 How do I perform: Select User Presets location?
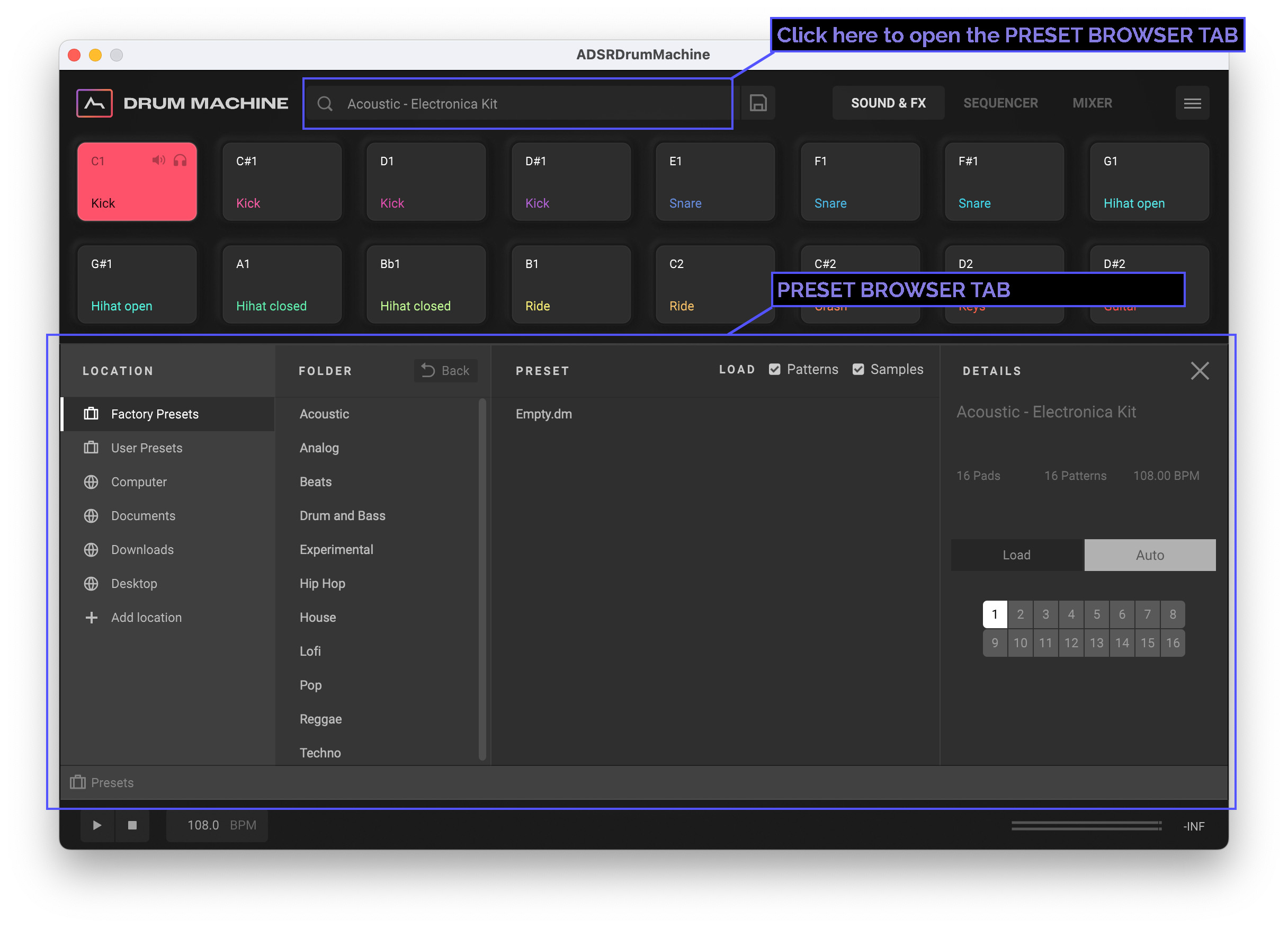click(x=147, y=448)
